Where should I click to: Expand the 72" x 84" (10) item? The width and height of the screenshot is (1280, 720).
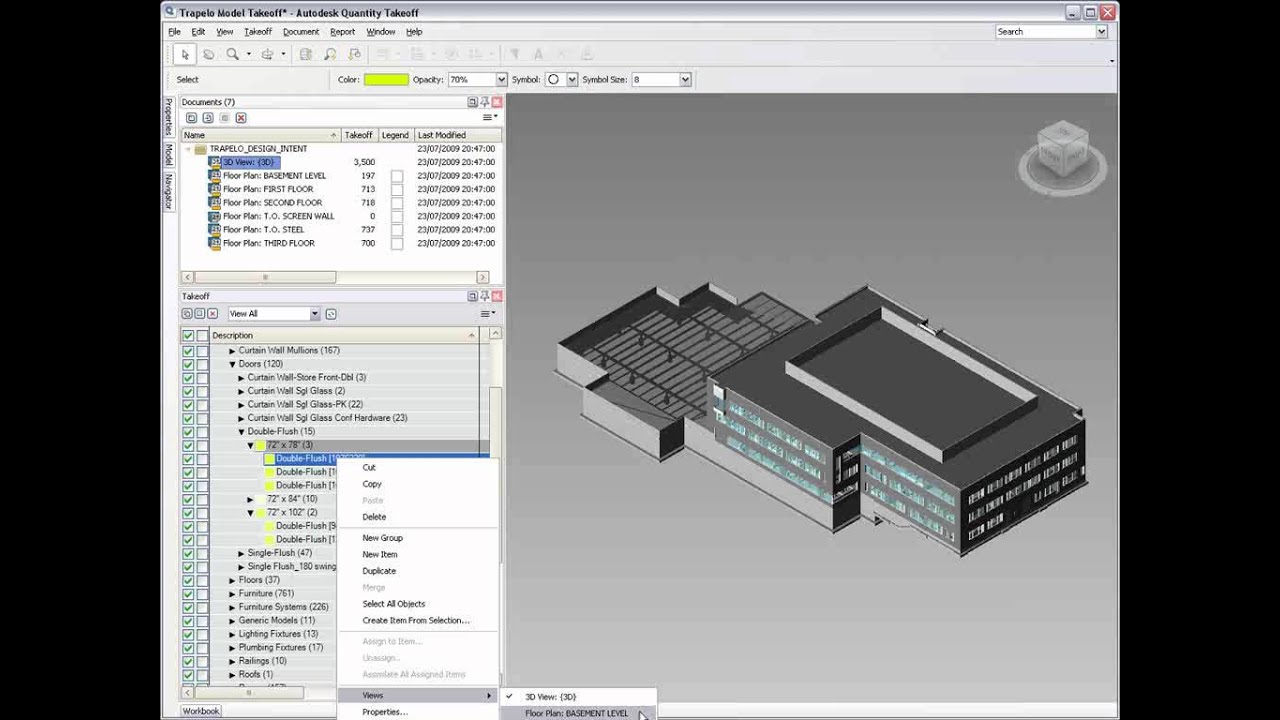click(250, 499)
